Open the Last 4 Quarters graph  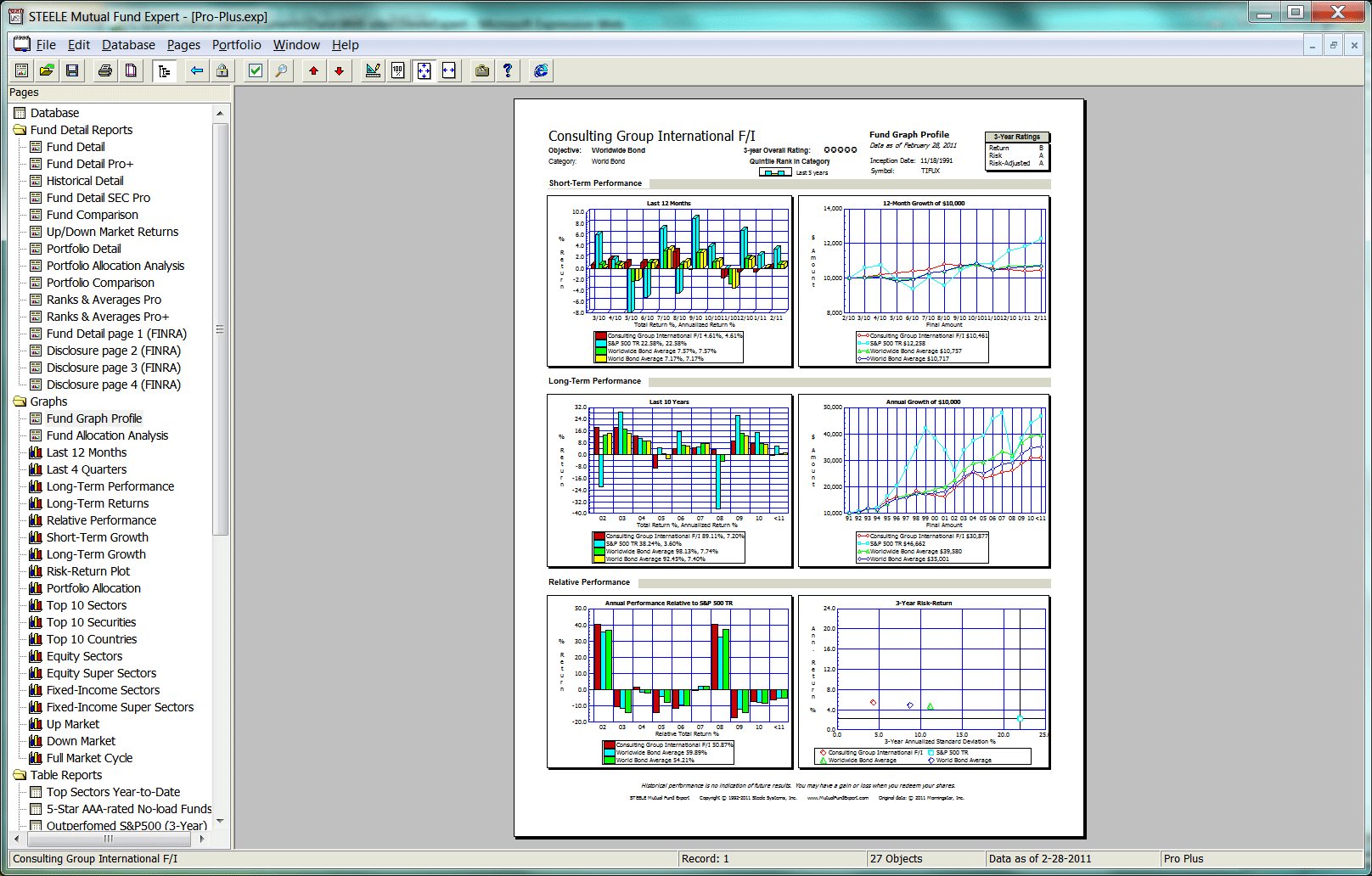(x=86, y=469)
